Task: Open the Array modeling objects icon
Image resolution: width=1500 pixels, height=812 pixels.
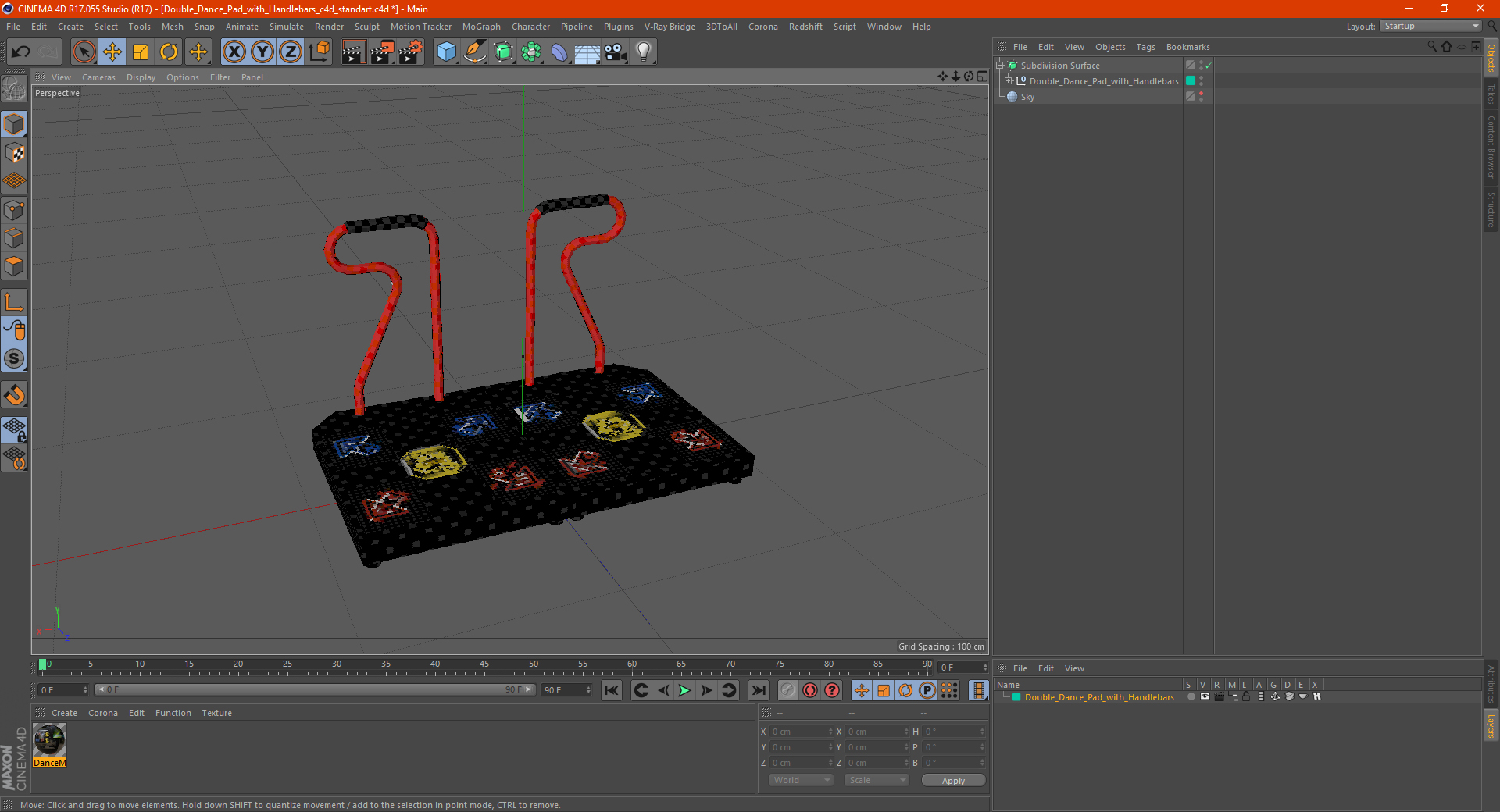Action: tap(531, 52)
